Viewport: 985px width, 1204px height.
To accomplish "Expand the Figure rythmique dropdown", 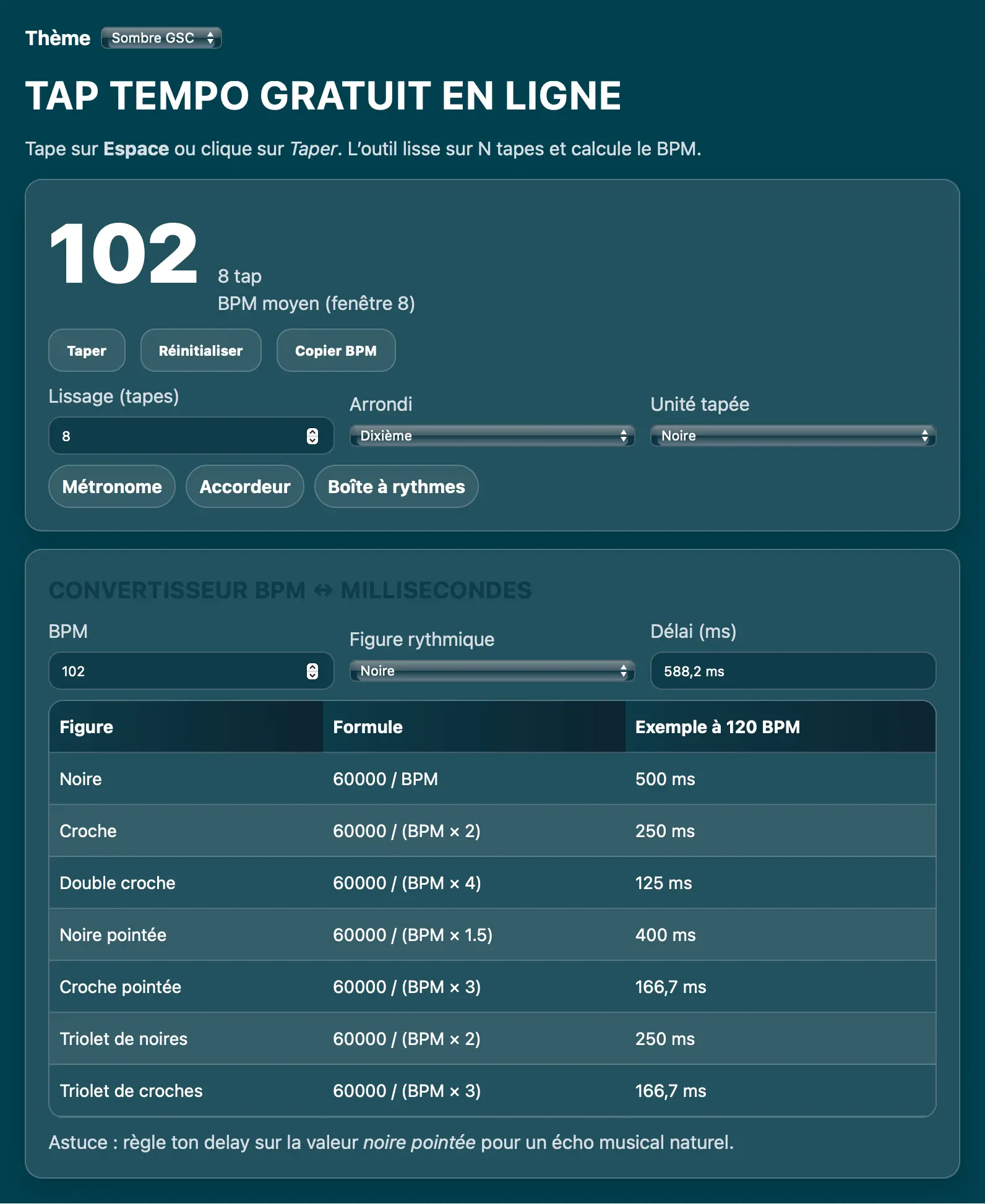I will [x=492, y=671].
